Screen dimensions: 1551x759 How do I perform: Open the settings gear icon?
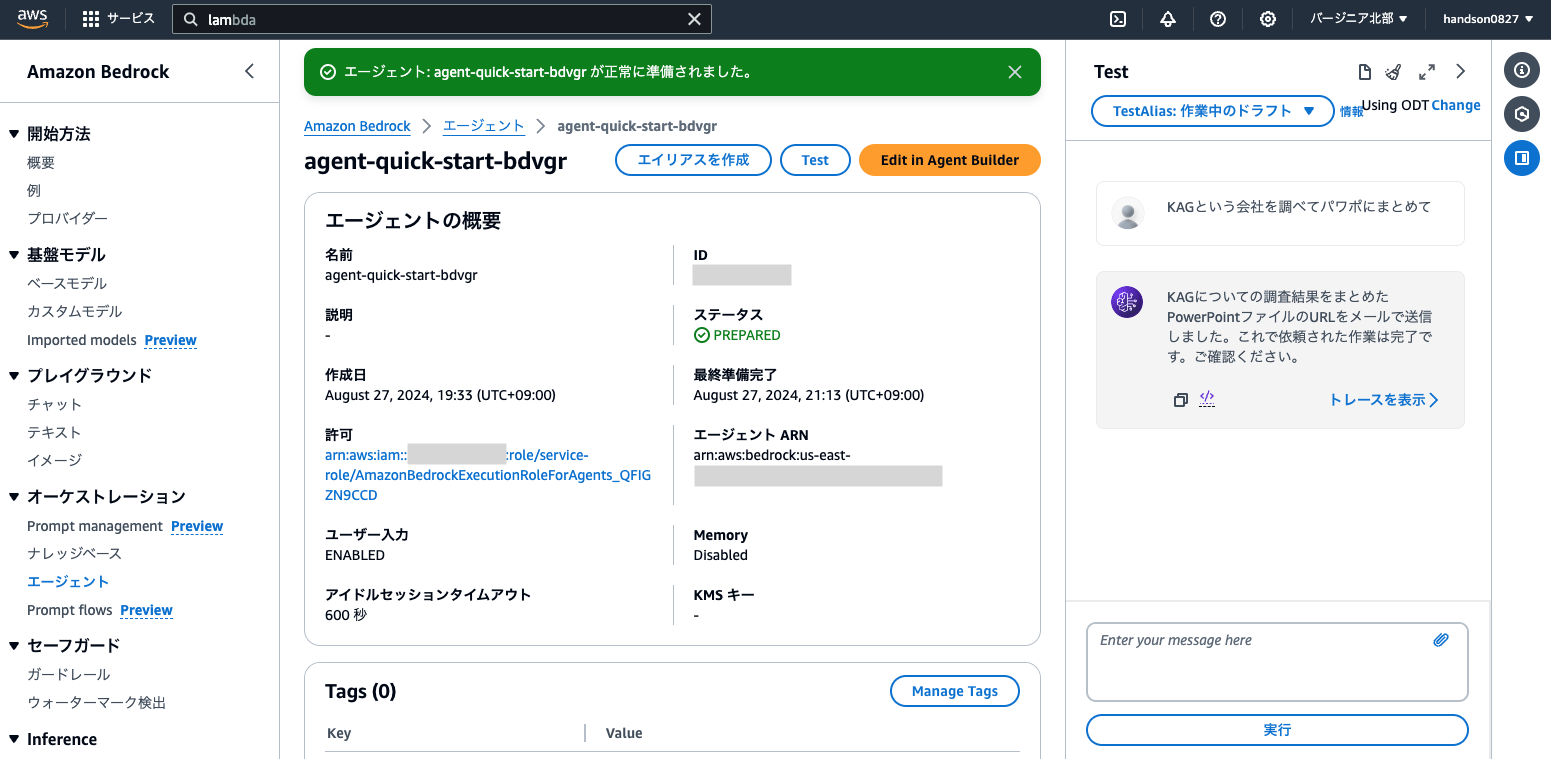tap(1268, 19)
